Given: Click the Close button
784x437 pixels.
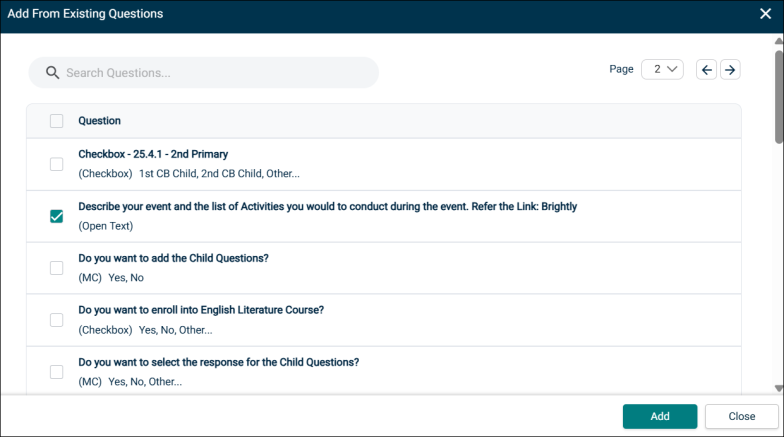Looking at the screenshot, I should 742,416.
